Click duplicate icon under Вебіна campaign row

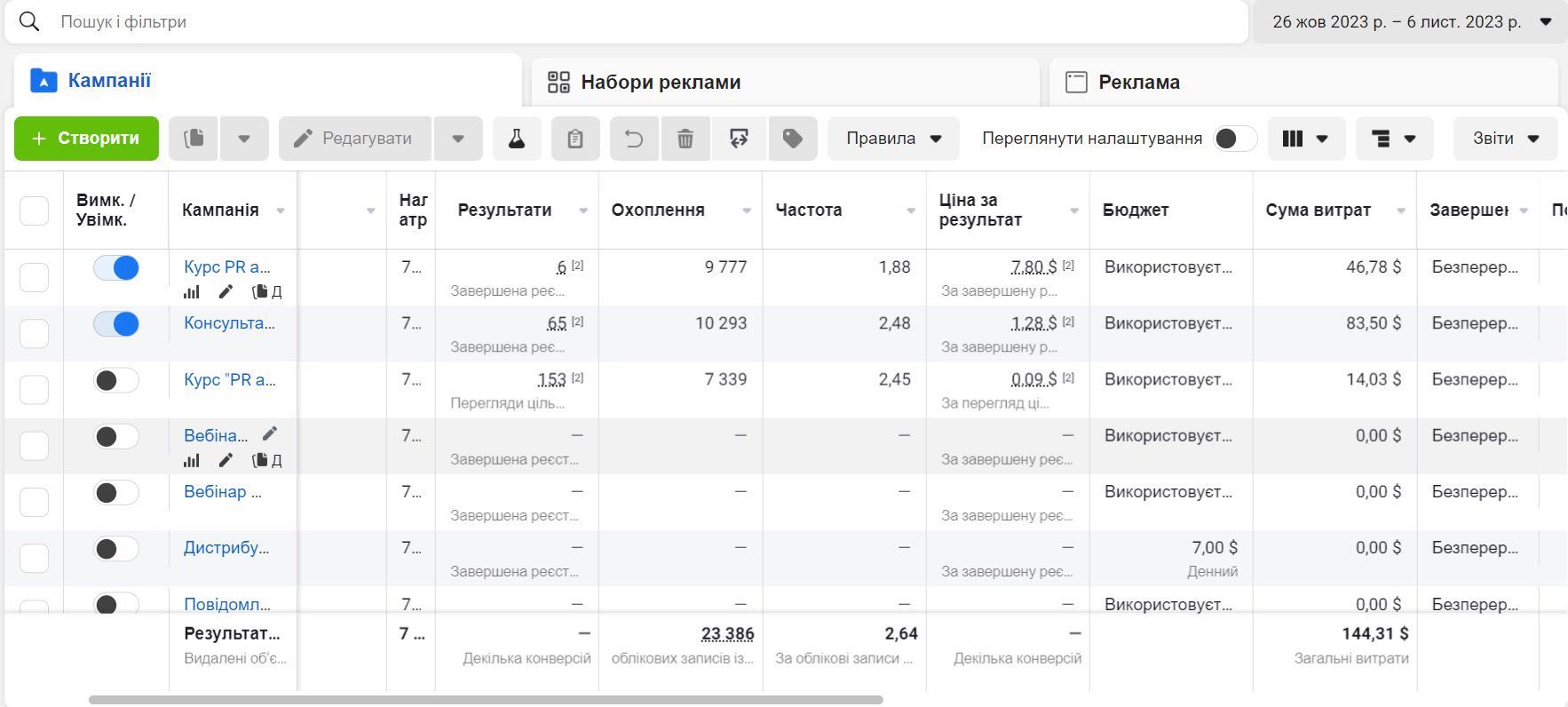pyautogui.click(x=260, y=460)
